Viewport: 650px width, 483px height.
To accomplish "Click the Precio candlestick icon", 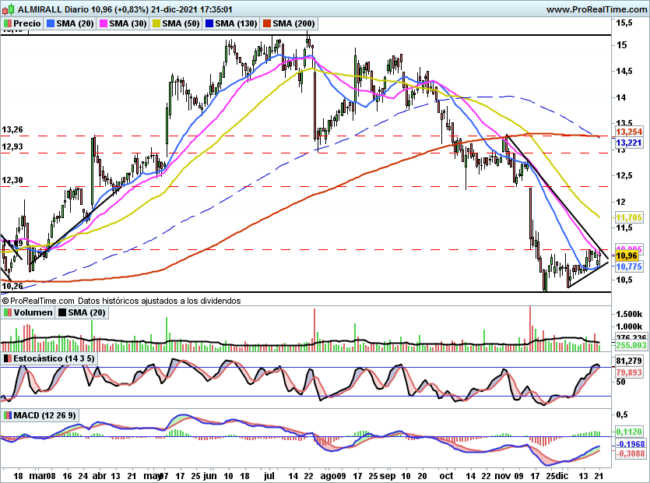I will tap(7, 24).
